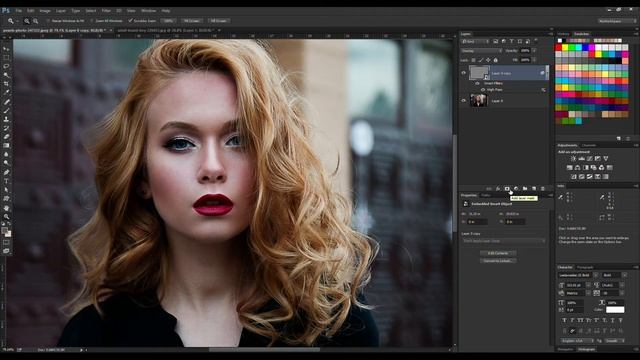Open the blend mode dropdown in Layers
Image resolution: width=640 pixels, height=360 pixels.
tap(481, 51)
